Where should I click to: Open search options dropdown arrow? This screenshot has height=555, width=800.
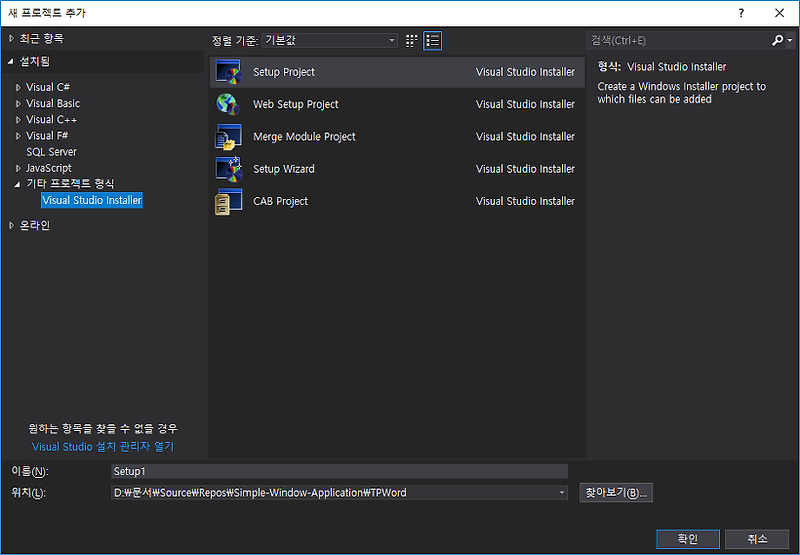(x=789, y=40)
